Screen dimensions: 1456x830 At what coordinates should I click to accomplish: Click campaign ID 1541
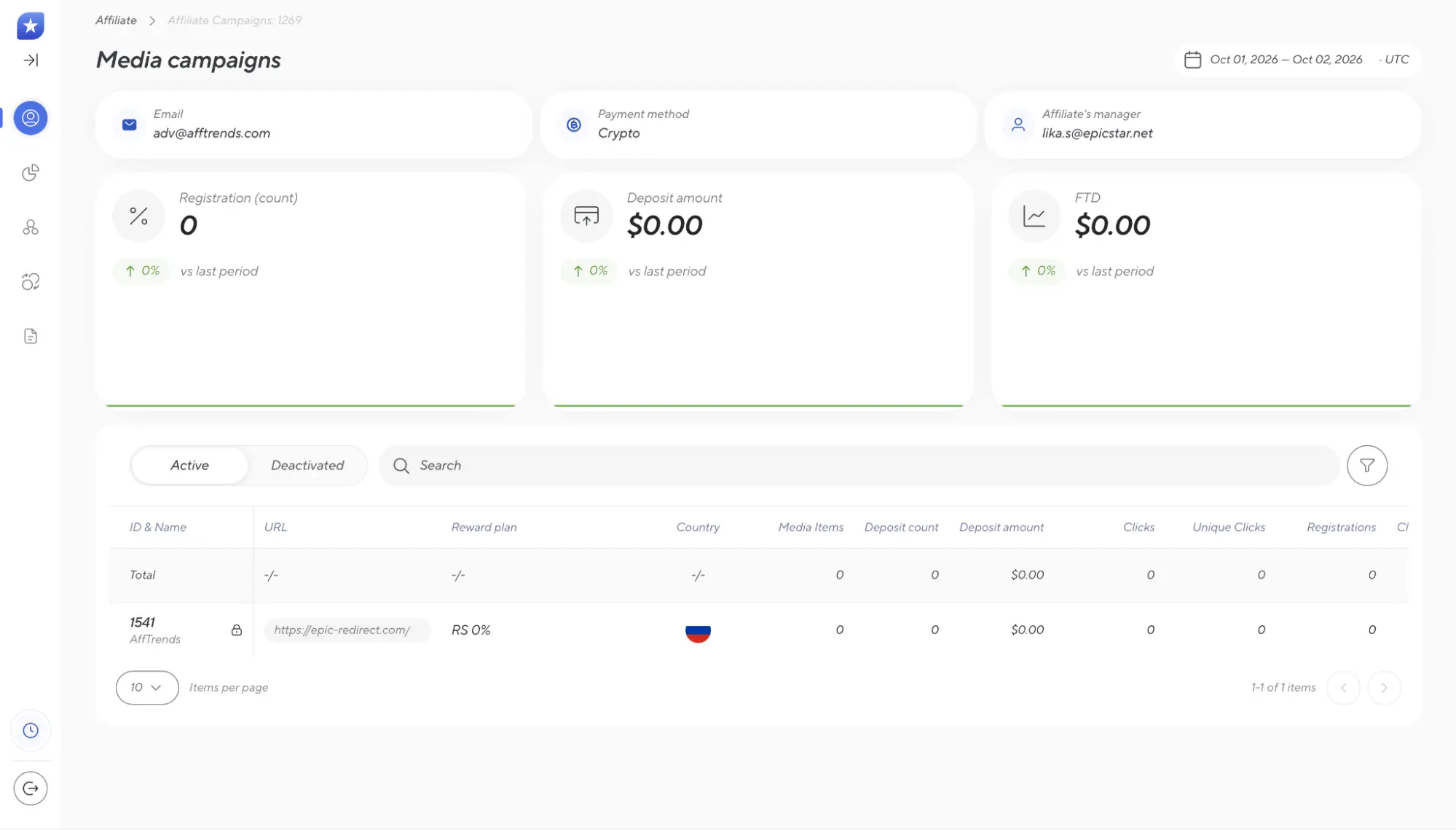pyautogui.click(x=142, y=622)
